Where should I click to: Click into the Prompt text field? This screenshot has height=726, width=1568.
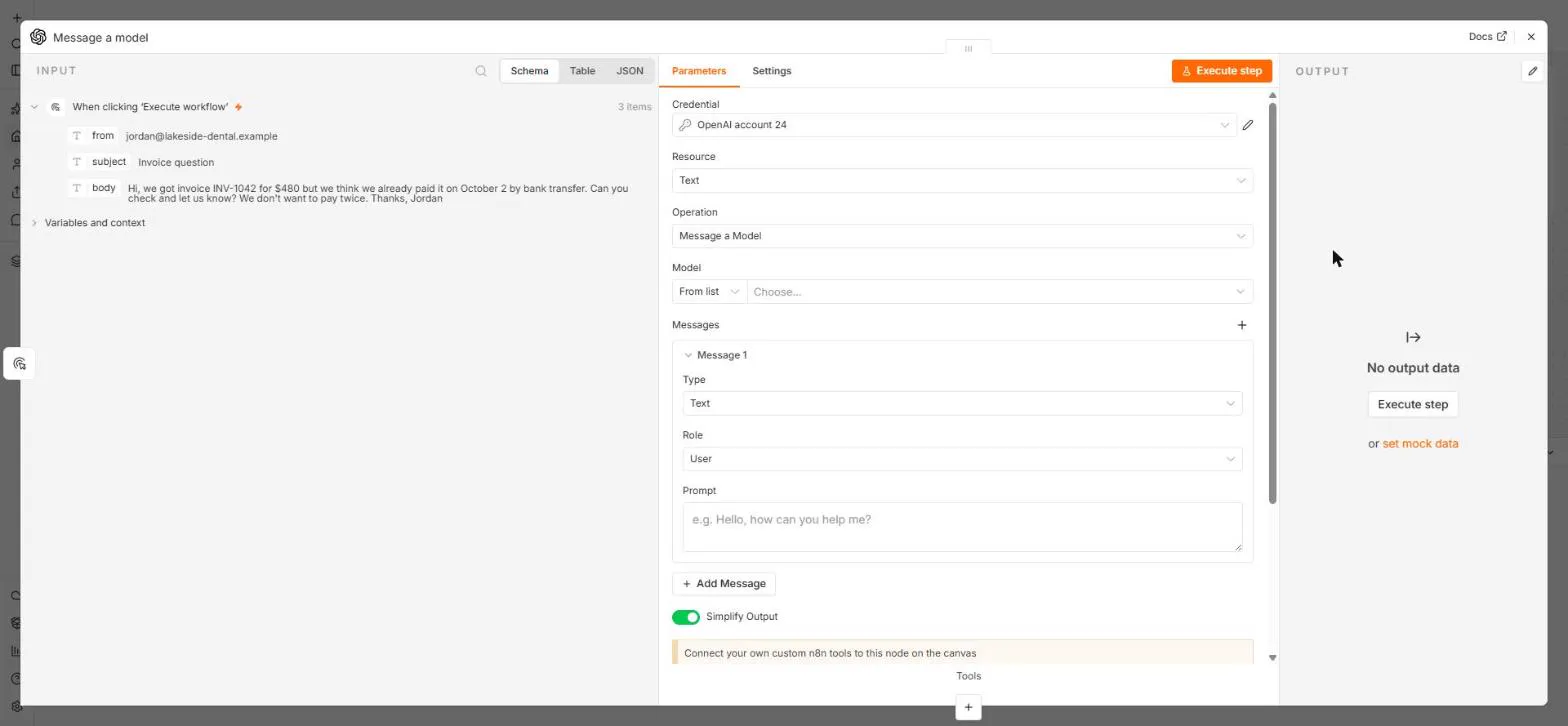point(962,527)
